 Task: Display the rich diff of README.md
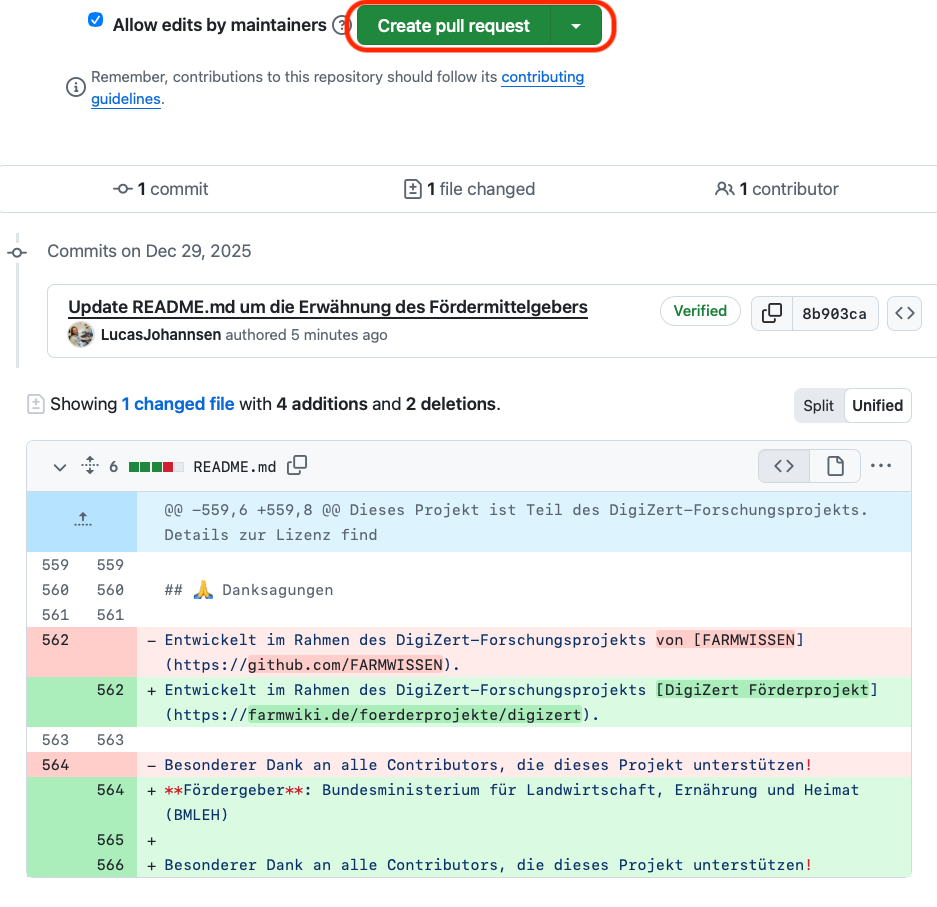tap(835, 466)
